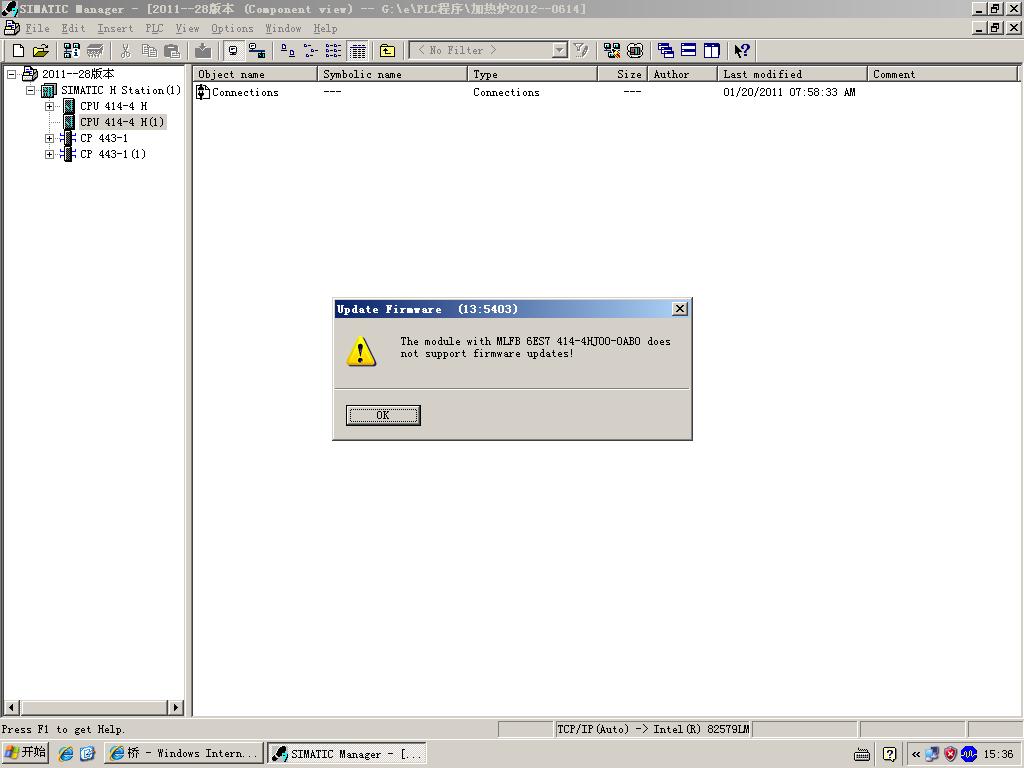The height and width of the screenshot is (768, 1024).
Task: Switch to Large Icons view
Action: tap(287, 51)
